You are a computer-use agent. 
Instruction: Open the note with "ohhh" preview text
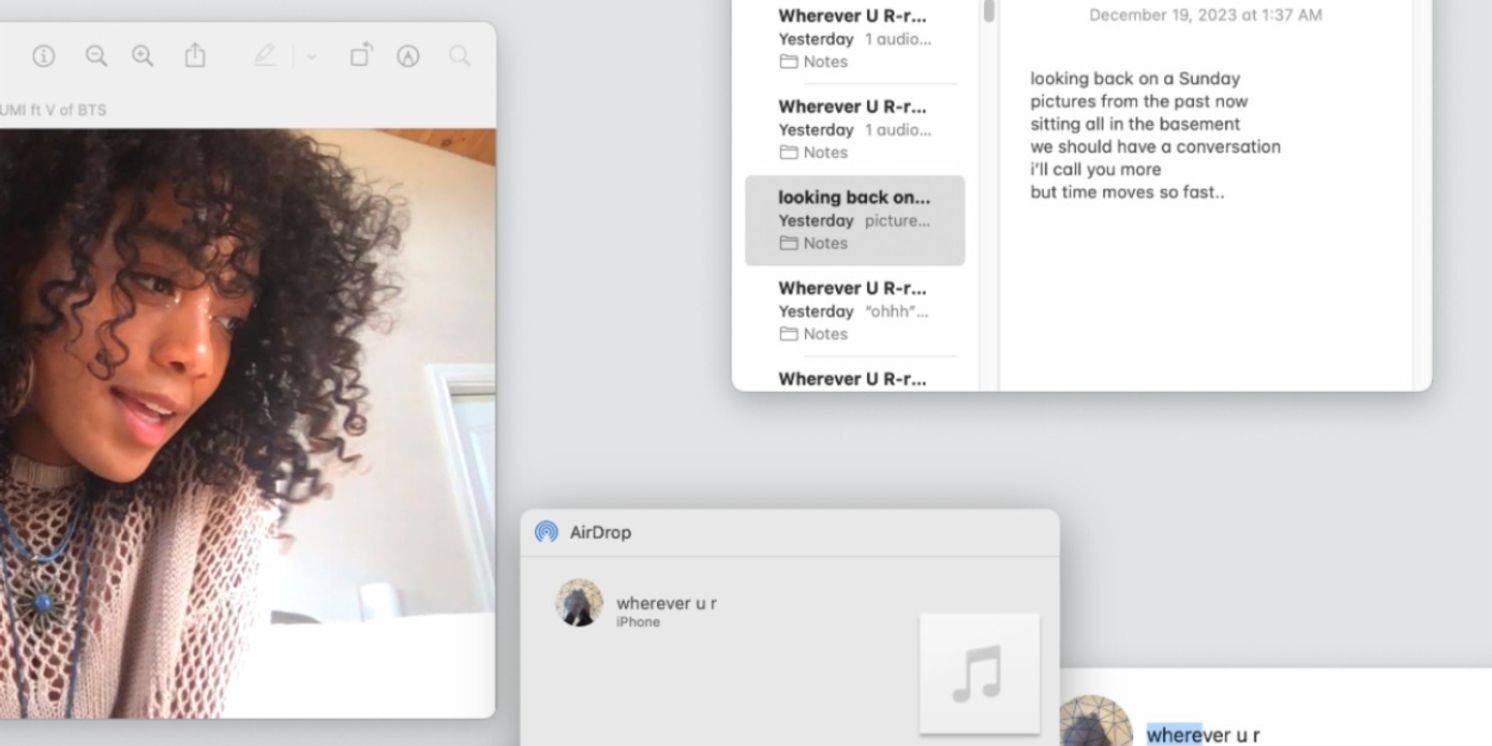tap(854, 311)
